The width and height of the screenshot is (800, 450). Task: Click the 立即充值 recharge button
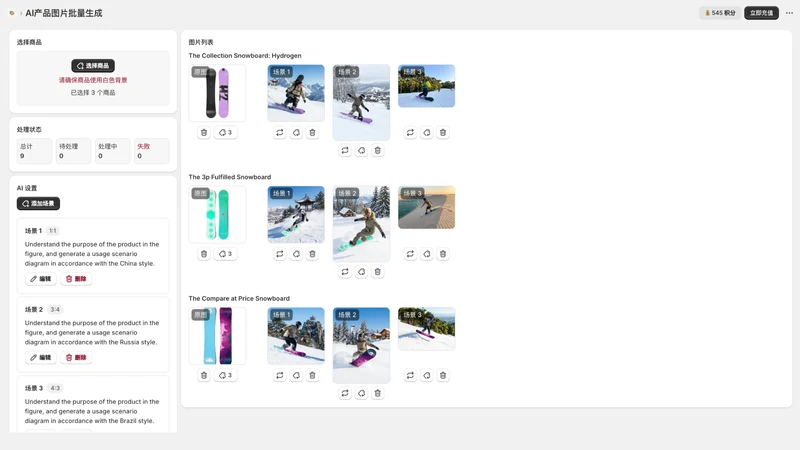point(761,13)
